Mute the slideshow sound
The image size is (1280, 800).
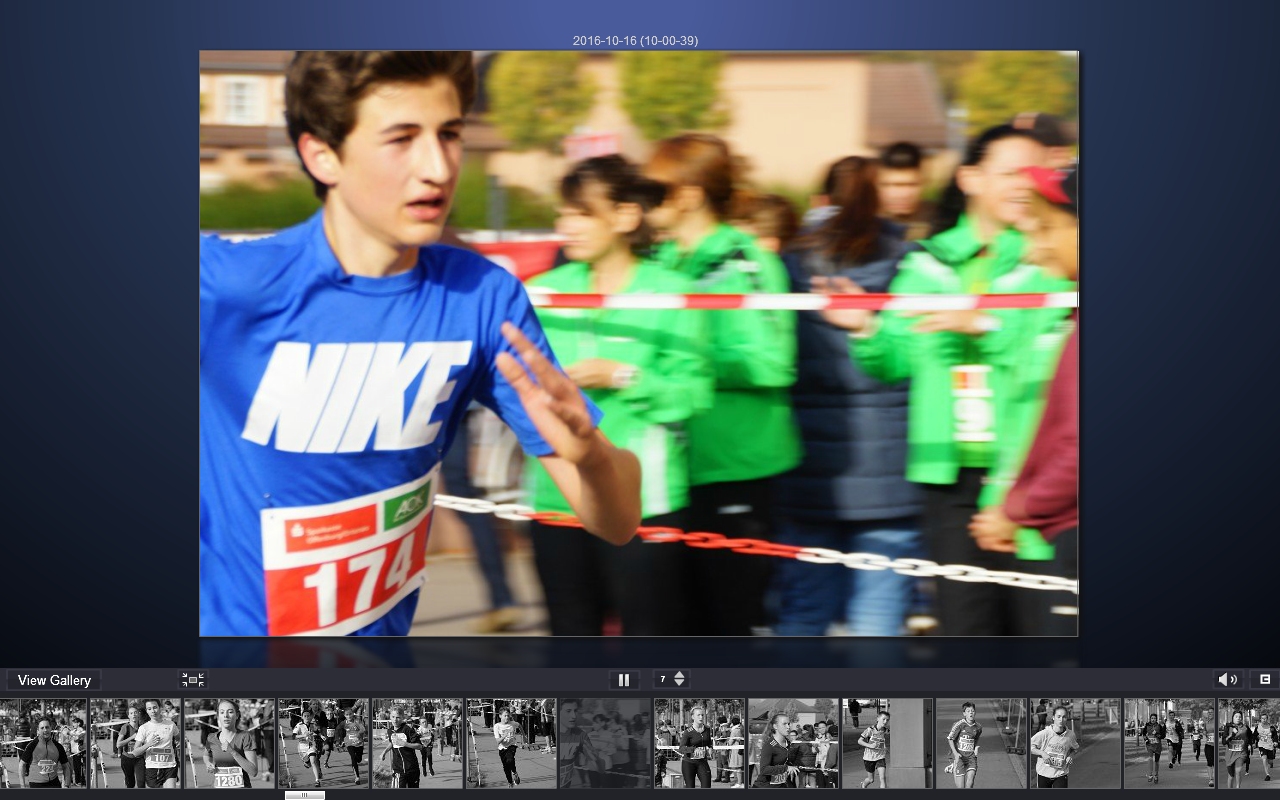(1227, 680)
